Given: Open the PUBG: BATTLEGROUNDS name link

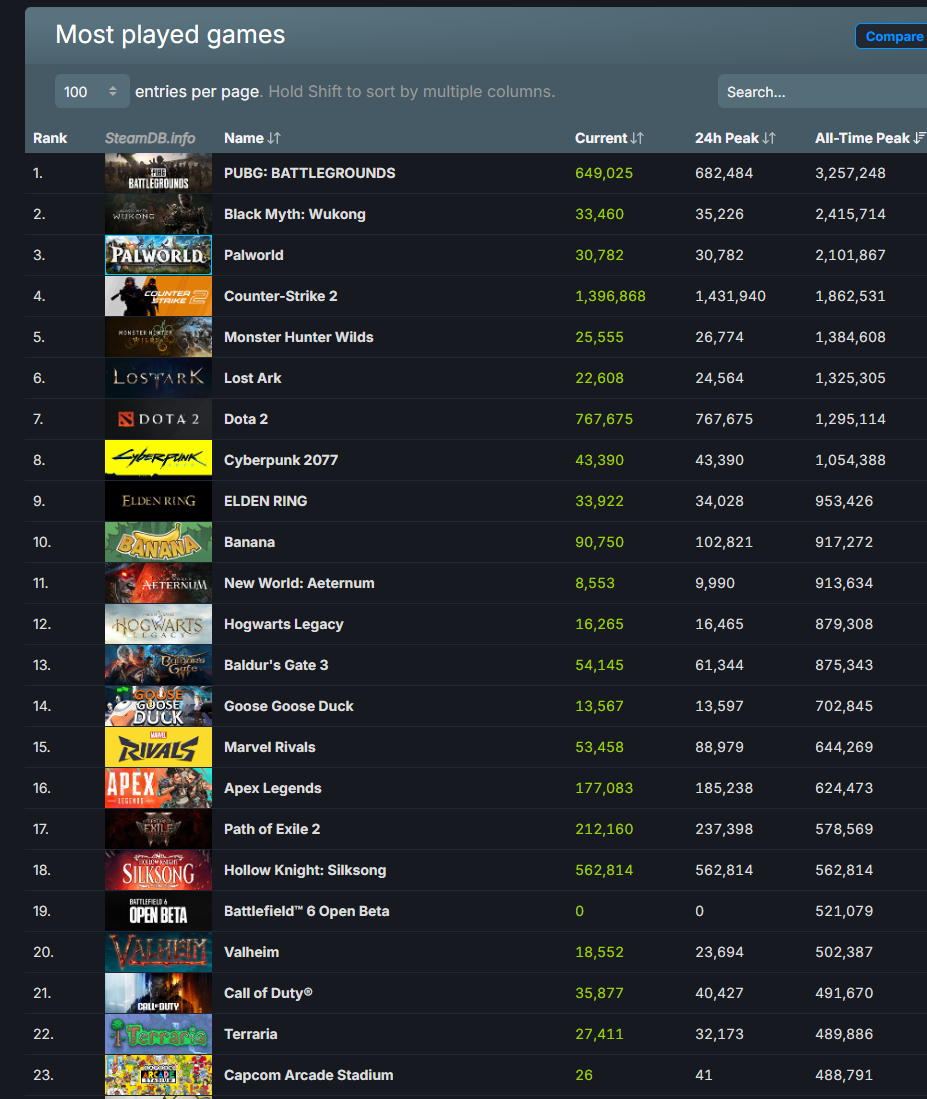Looking at the screenshot, I should coord(310,173).
